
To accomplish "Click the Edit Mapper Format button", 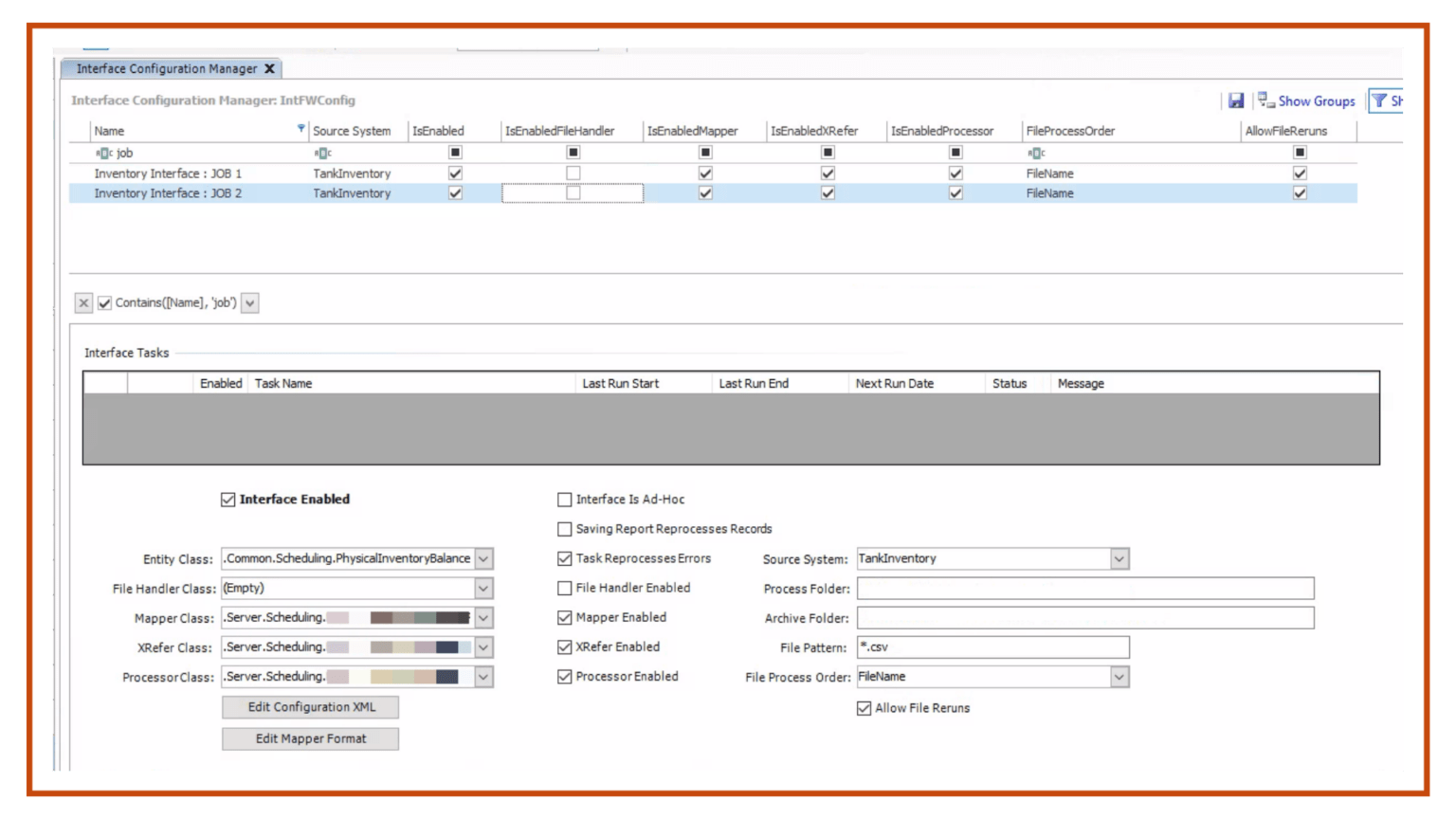I will point(311,738).
